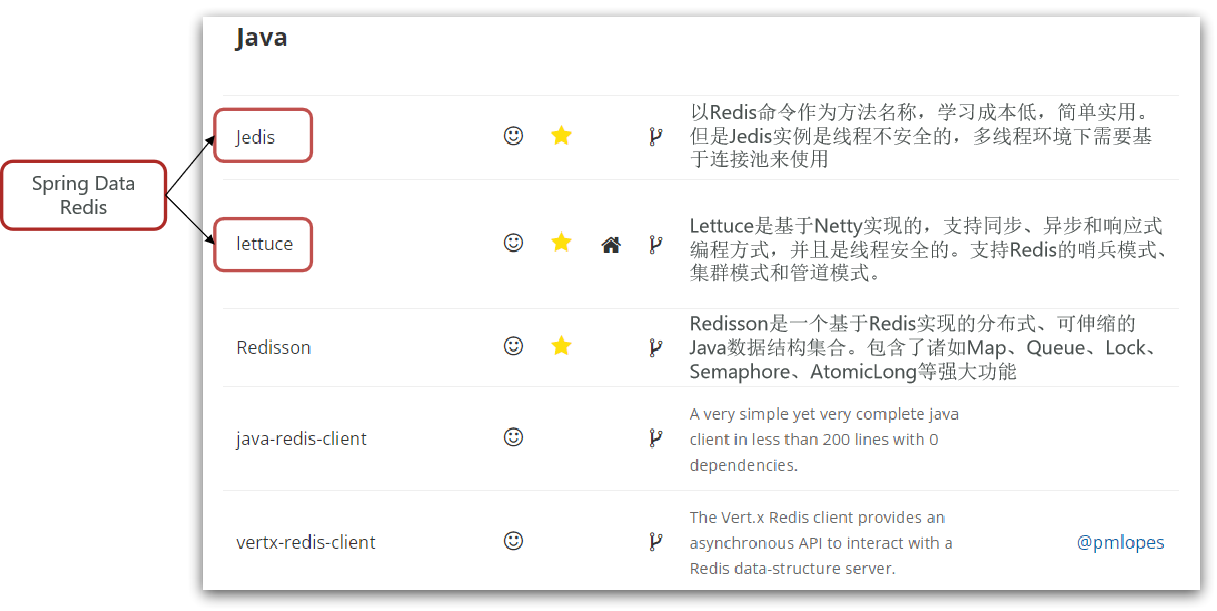The image size is (1217, 611).
Task: Click the yellow star beside Jedis
Action: 561,135
